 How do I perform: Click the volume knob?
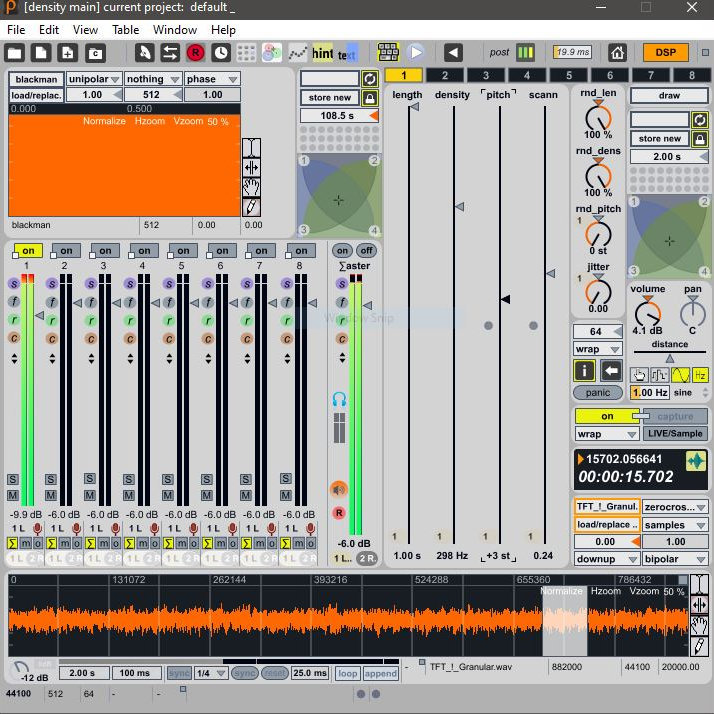pyautogui.click(x=647, y=313)
